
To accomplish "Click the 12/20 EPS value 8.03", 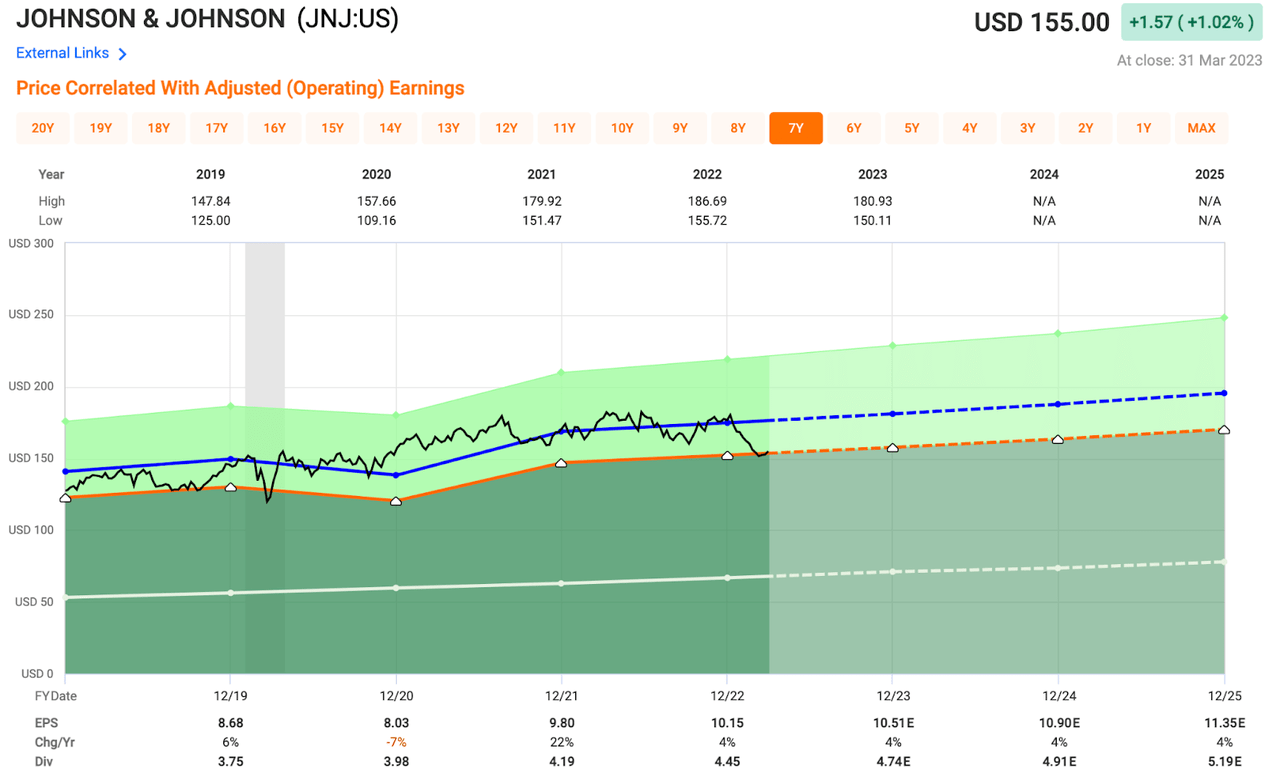I will coord(397,721).
